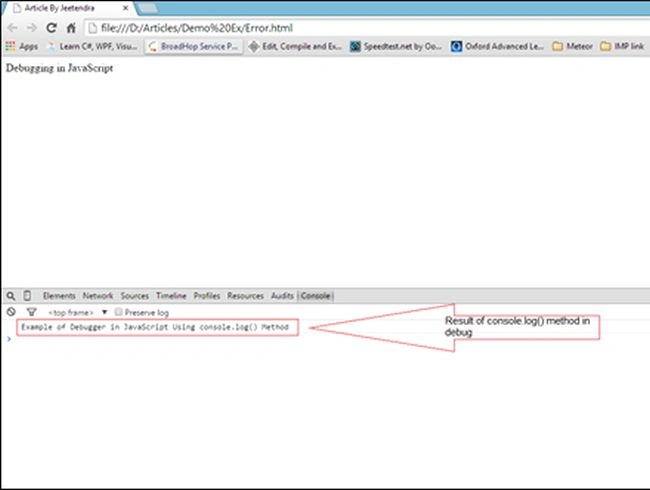Expand the top frame dropdown

(x=78, y=312)
